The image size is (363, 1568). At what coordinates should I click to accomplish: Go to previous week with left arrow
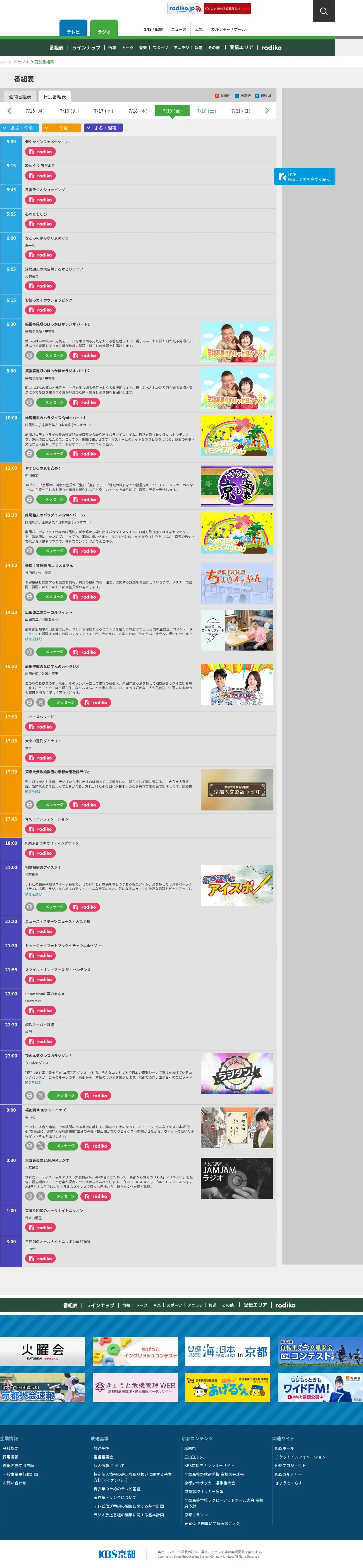coord(9,111)
